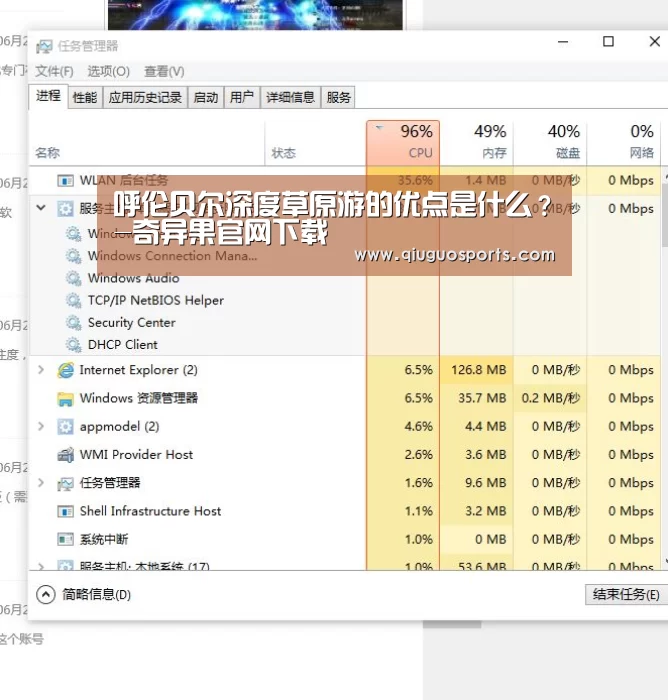This screenshot has width=668, height=700.
Task: Click the Task Manager title bar icon
Action: click(x=44, y=46)
